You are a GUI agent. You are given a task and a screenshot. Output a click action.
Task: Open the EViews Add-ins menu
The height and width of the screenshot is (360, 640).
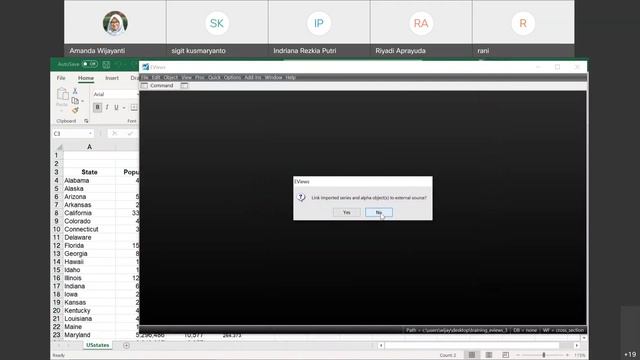point(253,77)
